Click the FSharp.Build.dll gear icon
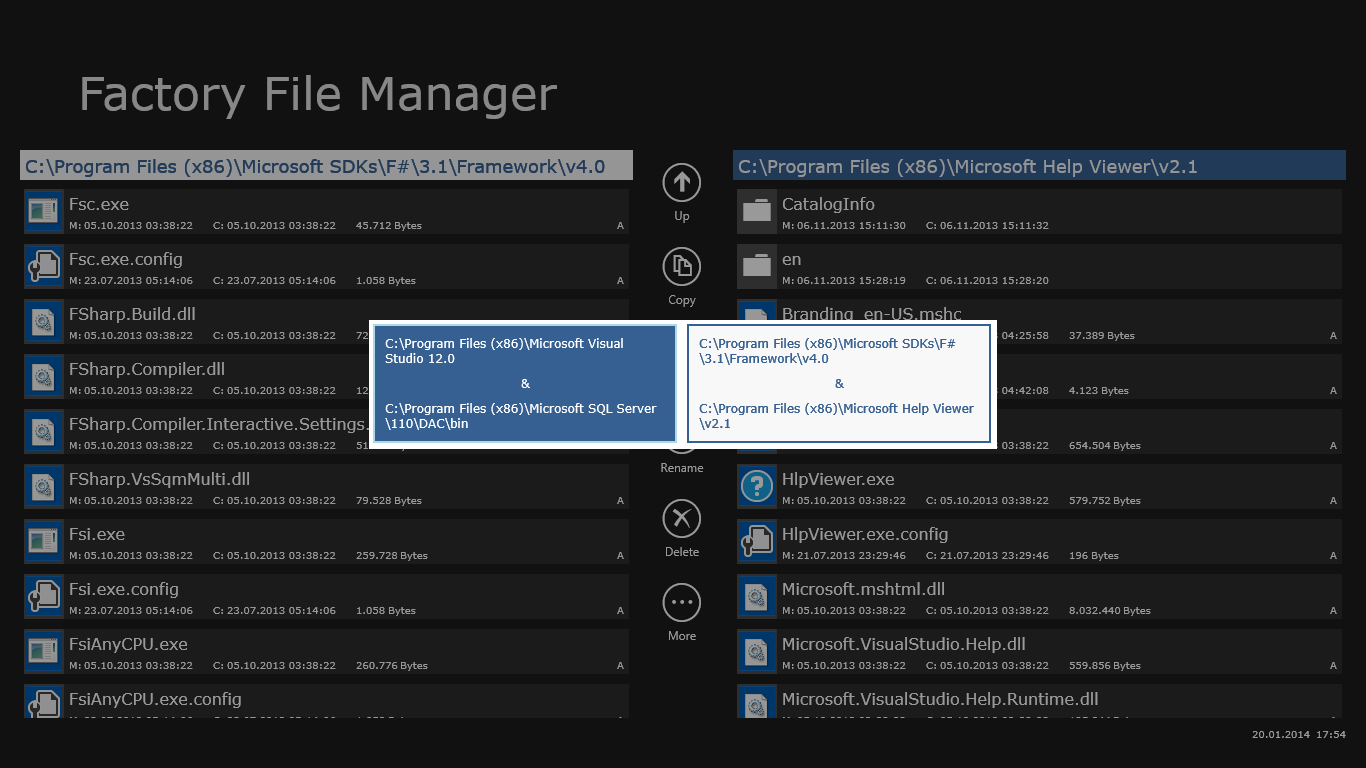This screenshot has width=1366, height=768. 43,321
